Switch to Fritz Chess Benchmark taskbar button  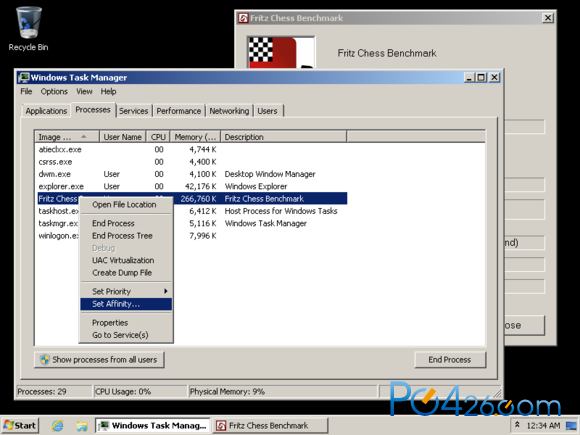coord(270,425)
